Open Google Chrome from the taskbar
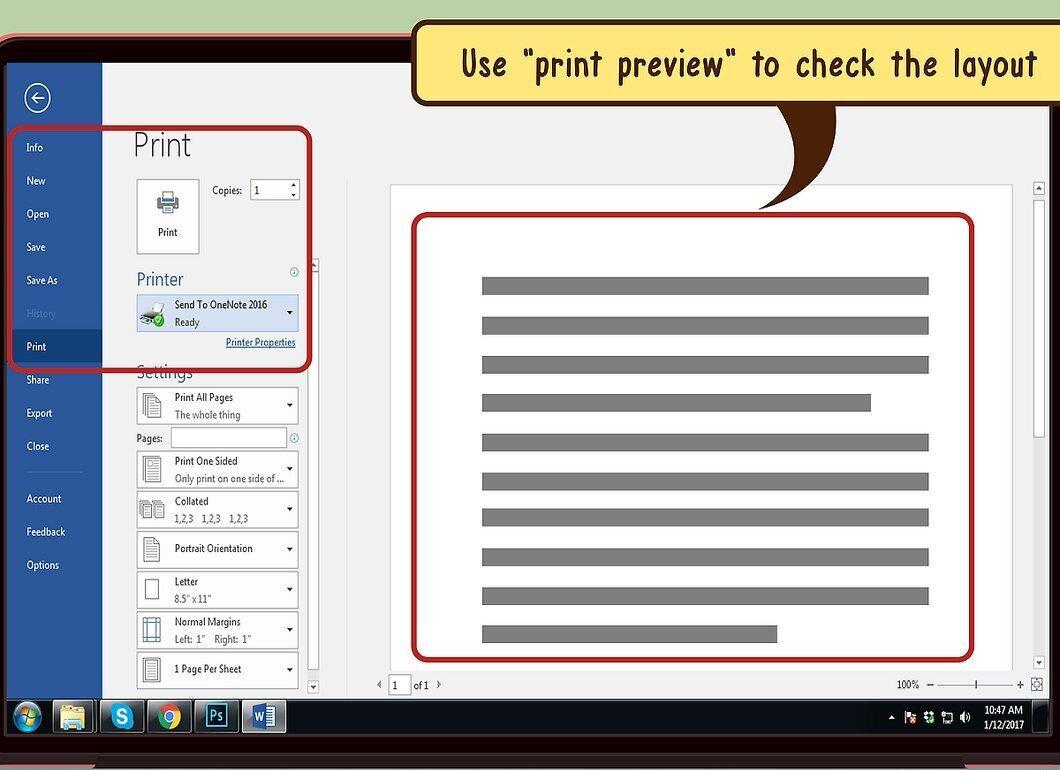 point(169,717)
